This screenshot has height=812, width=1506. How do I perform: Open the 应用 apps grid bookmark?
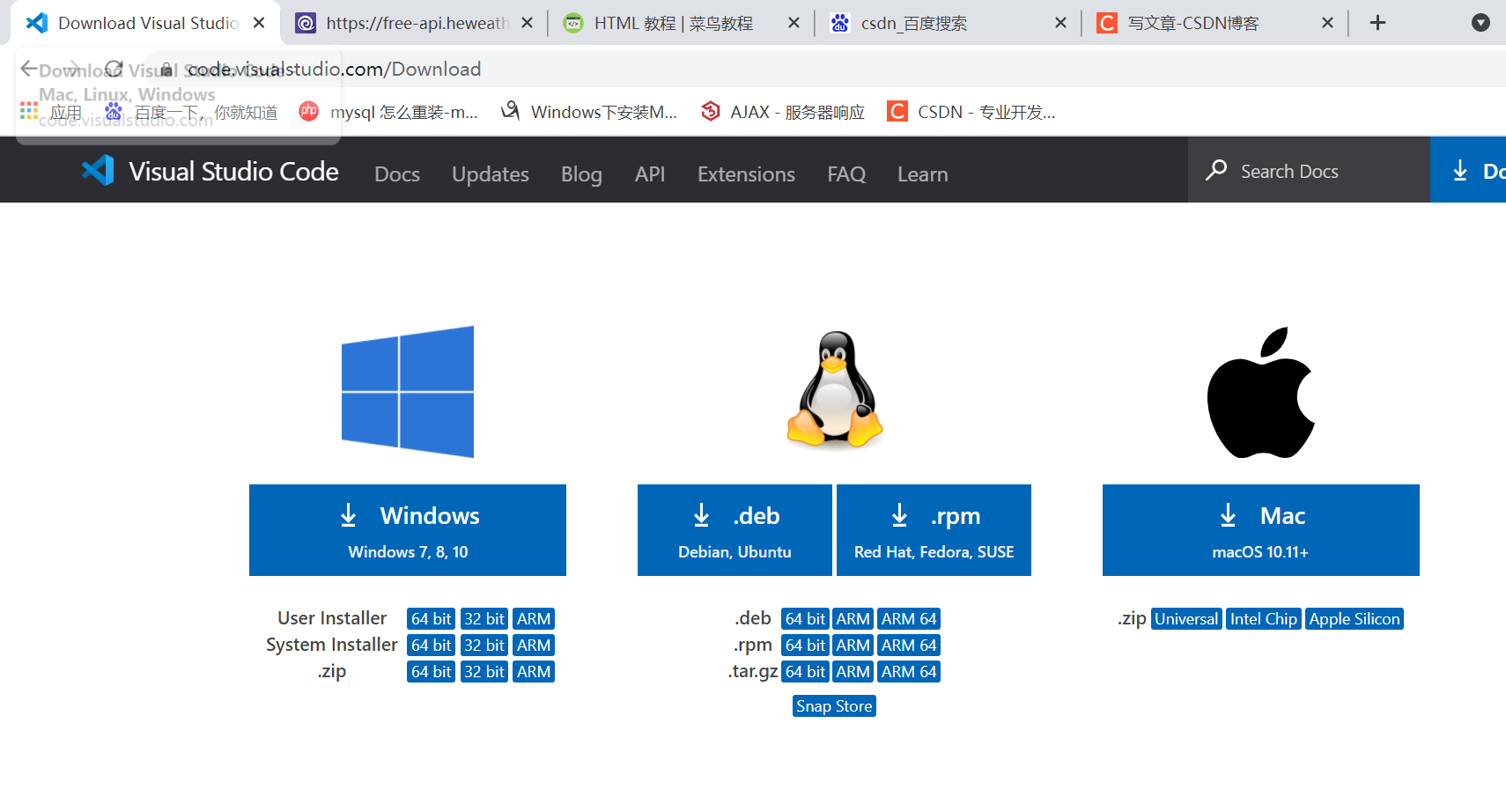[51, 112]
